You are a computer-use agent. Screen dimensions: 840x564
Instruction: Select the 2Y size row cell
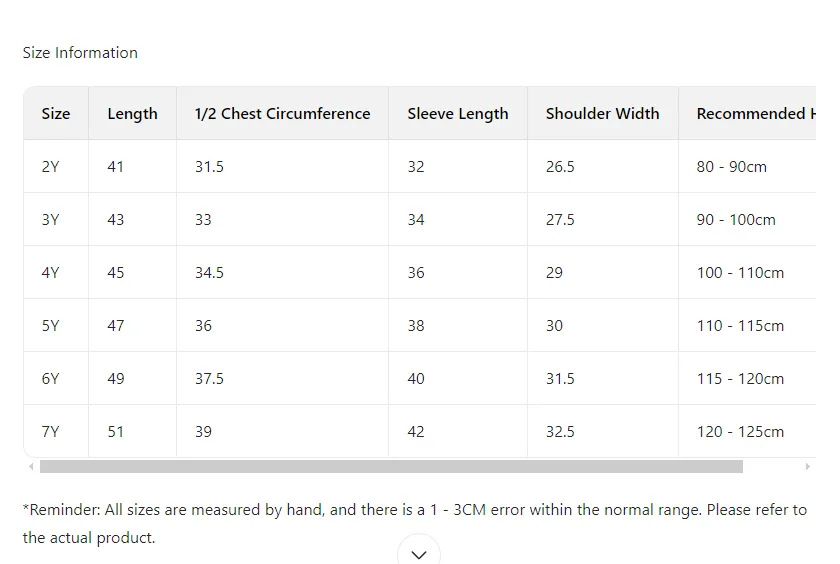(x=51, y=167)
